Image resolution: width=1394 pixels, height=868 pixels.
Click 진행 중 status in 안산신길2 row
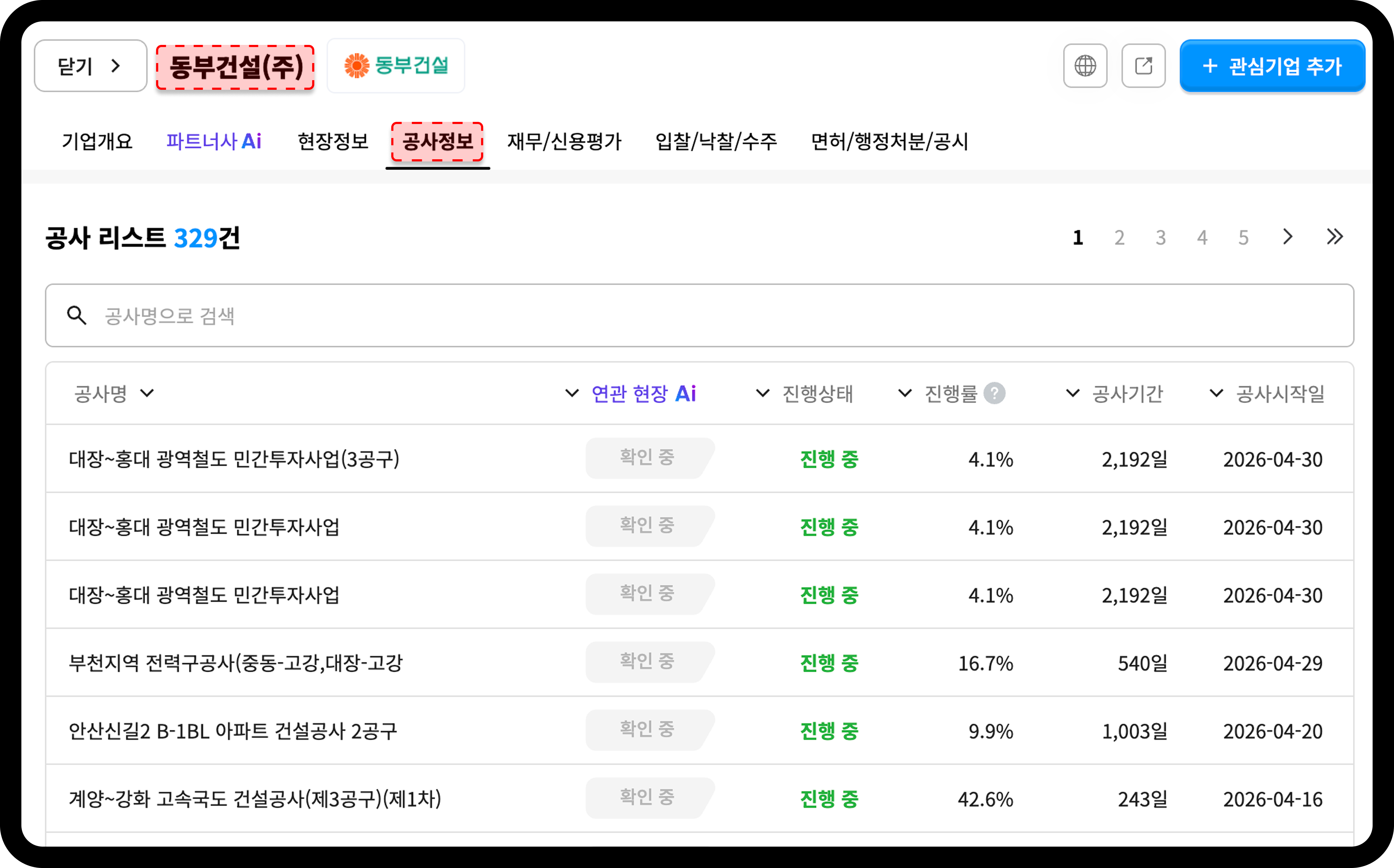click(x=829, y=731)
